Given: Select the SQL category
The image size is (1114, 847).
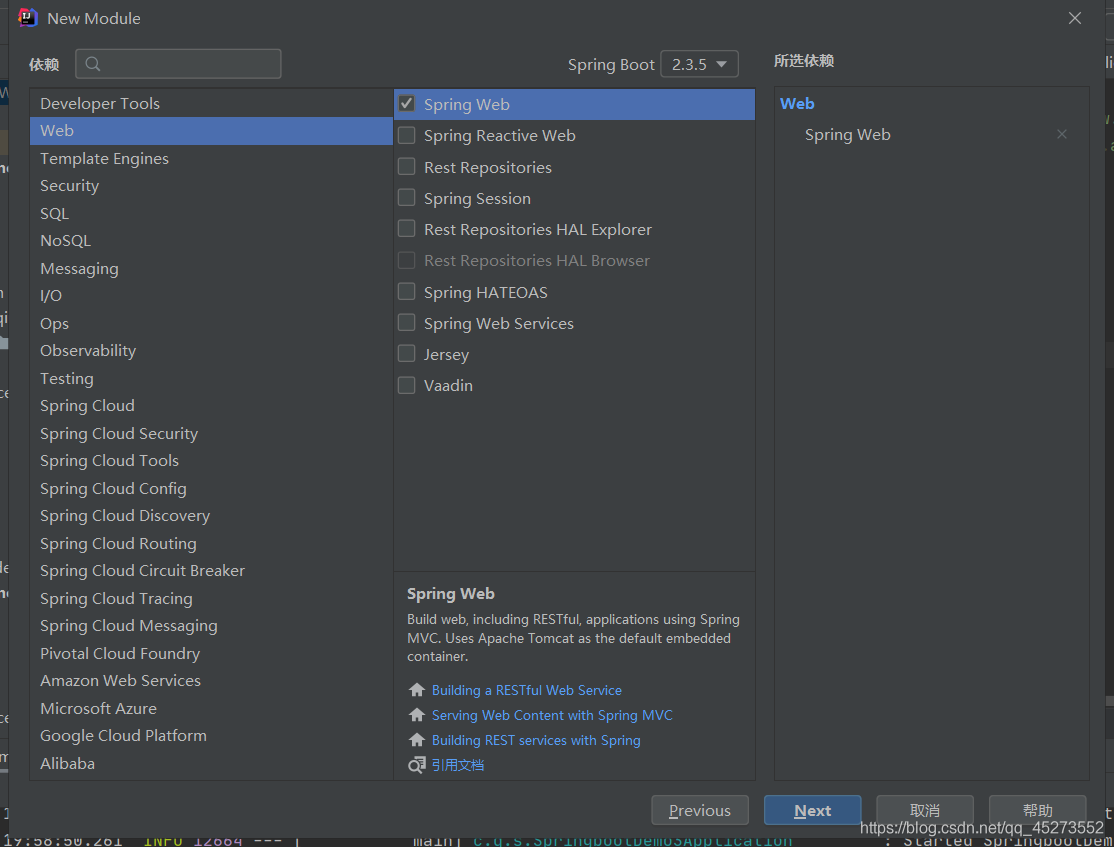Looking at the screenshot, I should click(x=211, y=213).
